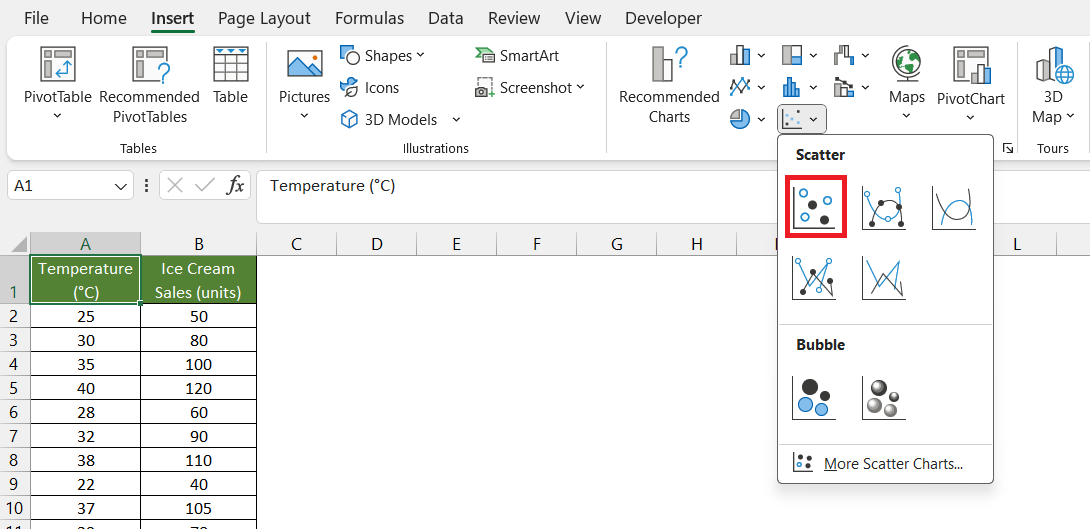Screen dimensions: 1090x529
Task: Open the combo chart menu
Action: [x=851, y=88]
